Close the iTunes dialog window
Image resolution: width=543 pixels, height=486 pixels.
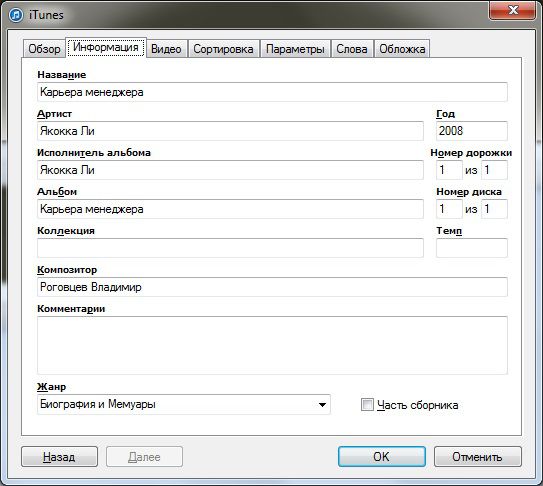[x=513, y=10]
